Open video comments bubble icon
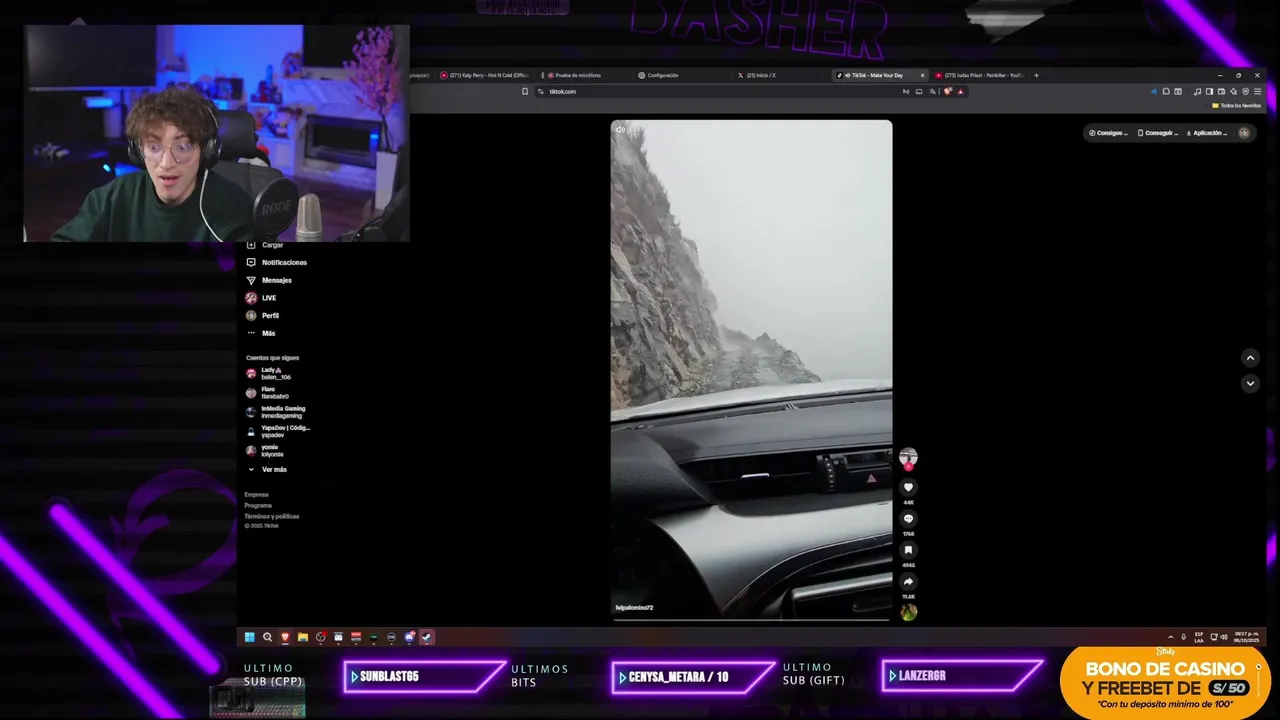This screenshot has height=720, width=1280. point(908,518)
